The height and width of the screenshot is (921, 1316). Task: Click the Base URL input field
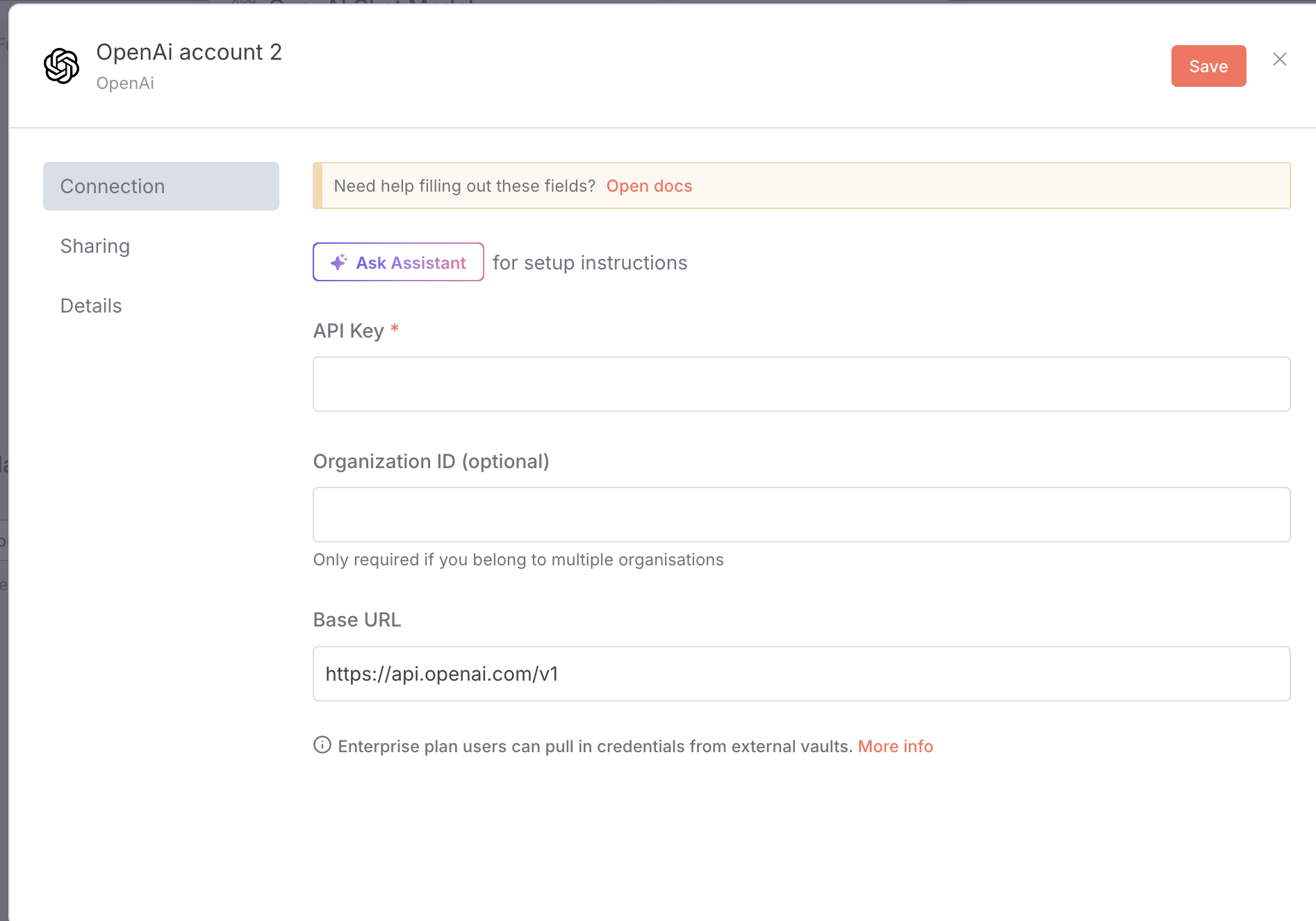tap(802, 674)
